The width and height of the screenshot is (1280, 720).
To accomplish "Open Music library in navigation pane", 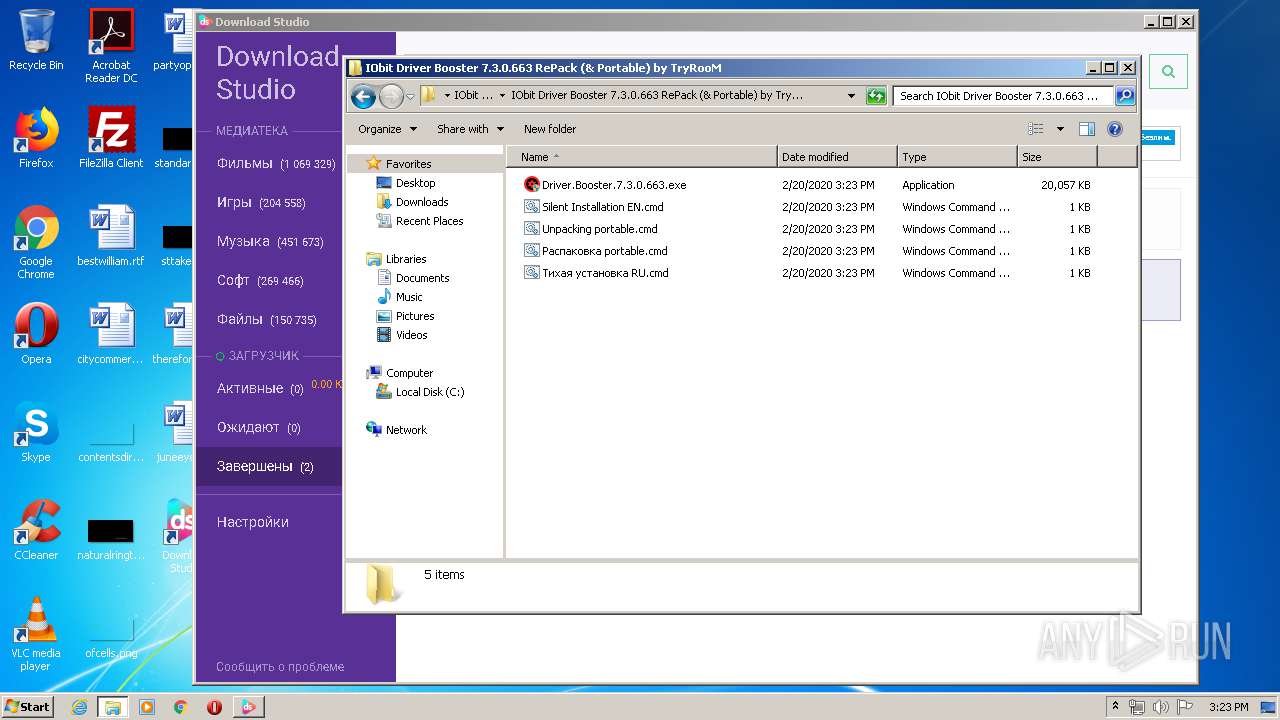I will click(x=409, y=297).
